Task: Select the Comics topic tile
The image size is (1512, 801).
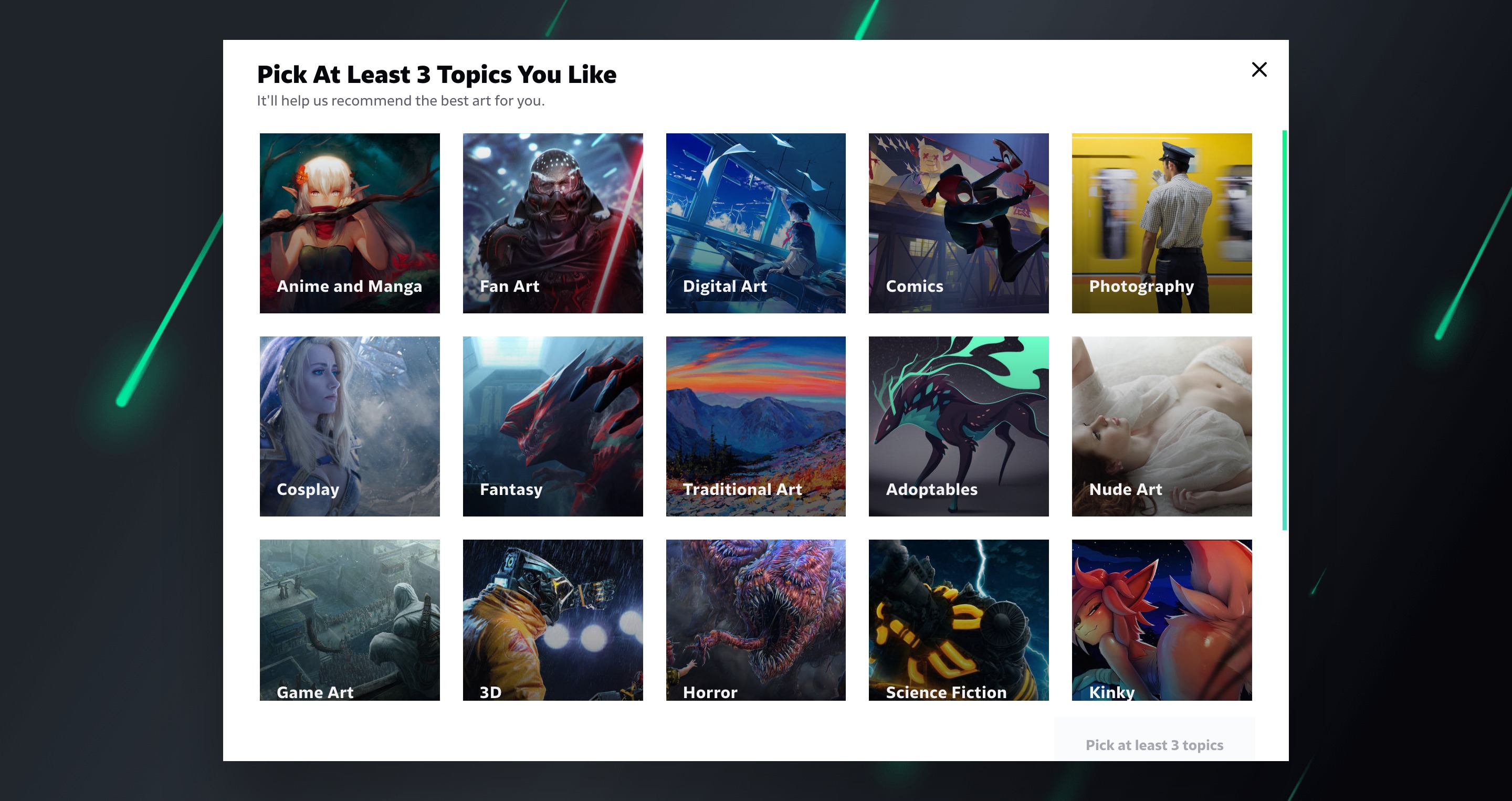Action: click(959, 223)
